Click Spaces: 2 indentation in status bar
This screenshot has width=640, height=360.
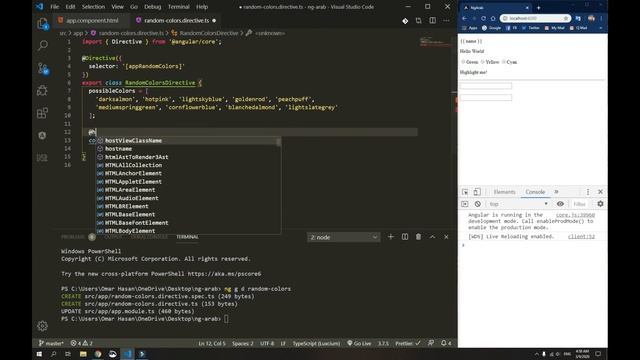pyautogui.click(x=242, y=343)
